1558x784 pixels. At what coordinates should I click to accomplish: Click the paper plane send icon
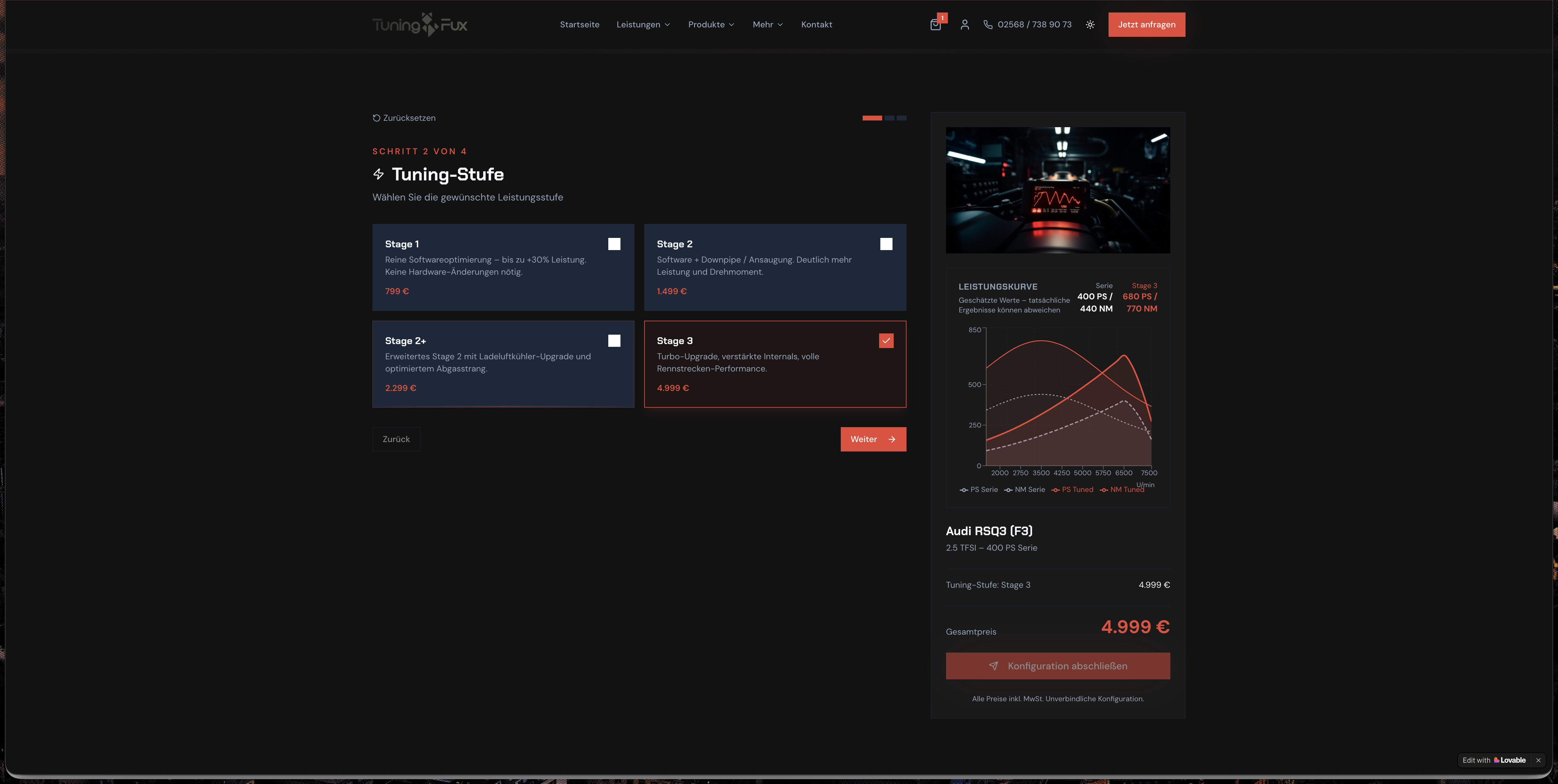(993, 666)
